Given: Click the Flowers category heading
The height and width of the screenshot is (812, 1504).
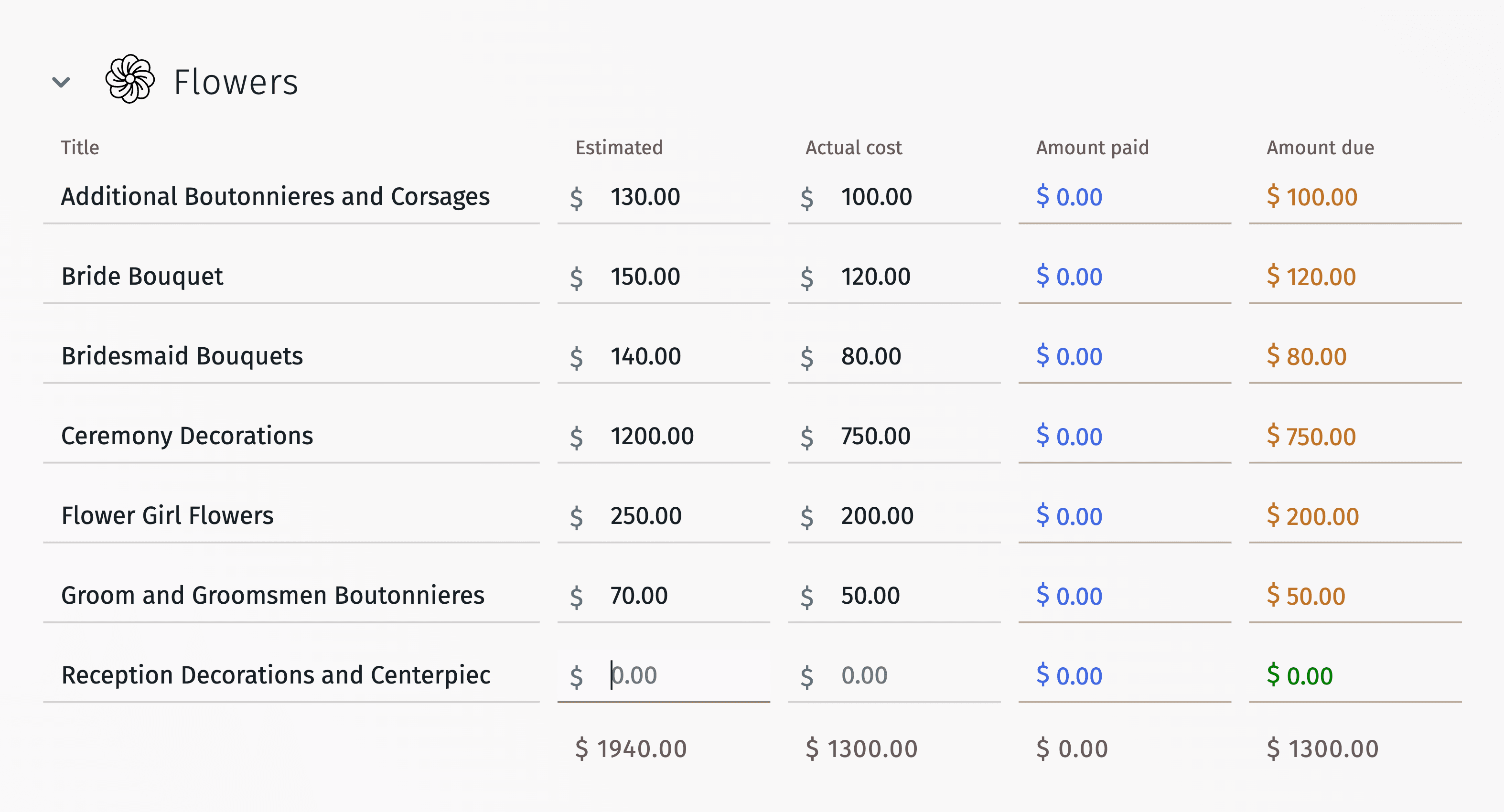Looking at the screenshot, I should (236, 82).
